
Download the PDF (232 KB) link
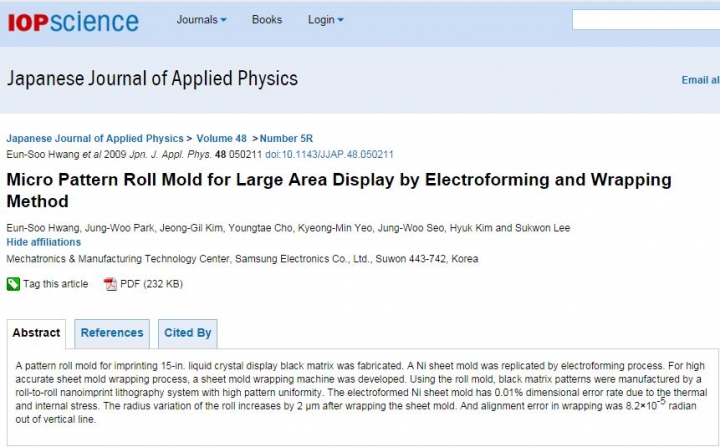(152, 284)
